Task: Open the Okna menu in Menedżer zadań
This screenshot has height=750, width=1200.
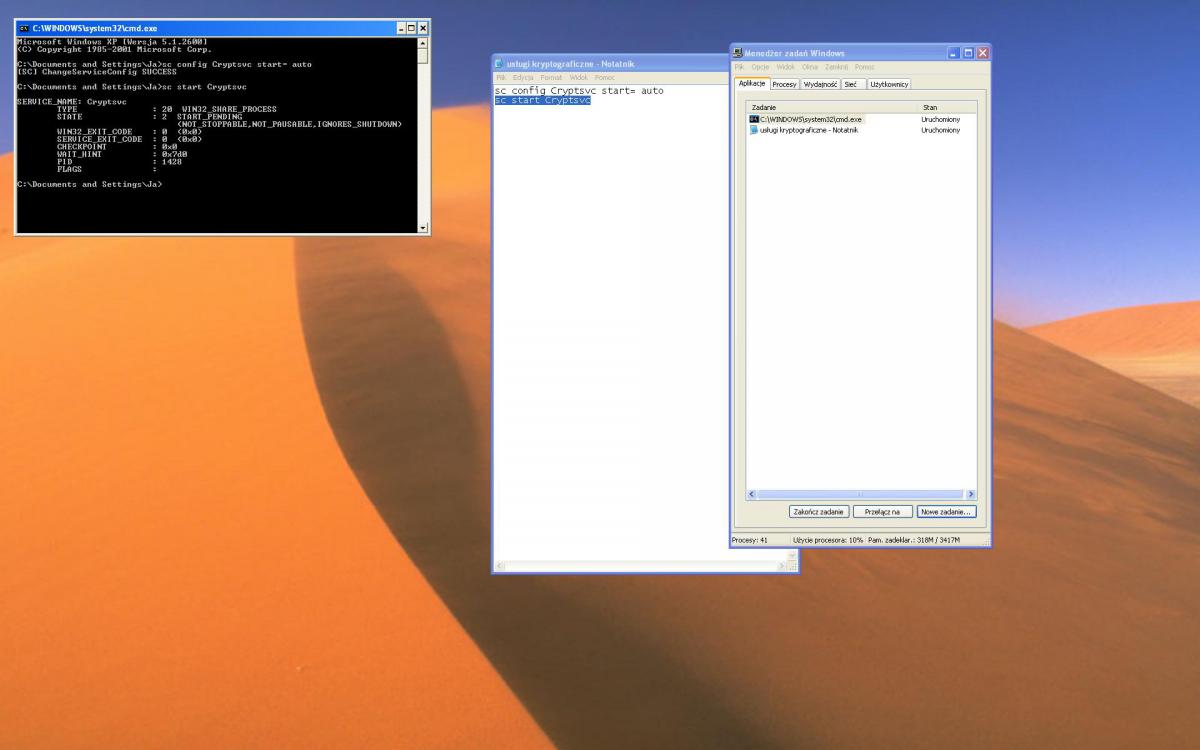Action: coord(810,67)
